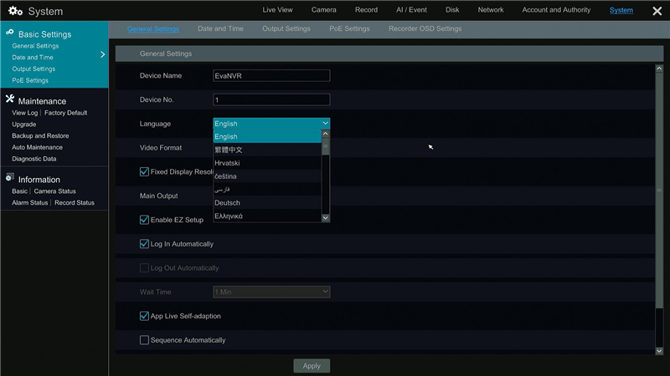Select Hrvatski in the language list
Viewport: 670px width, 376px height.
(x=267, y=163)
